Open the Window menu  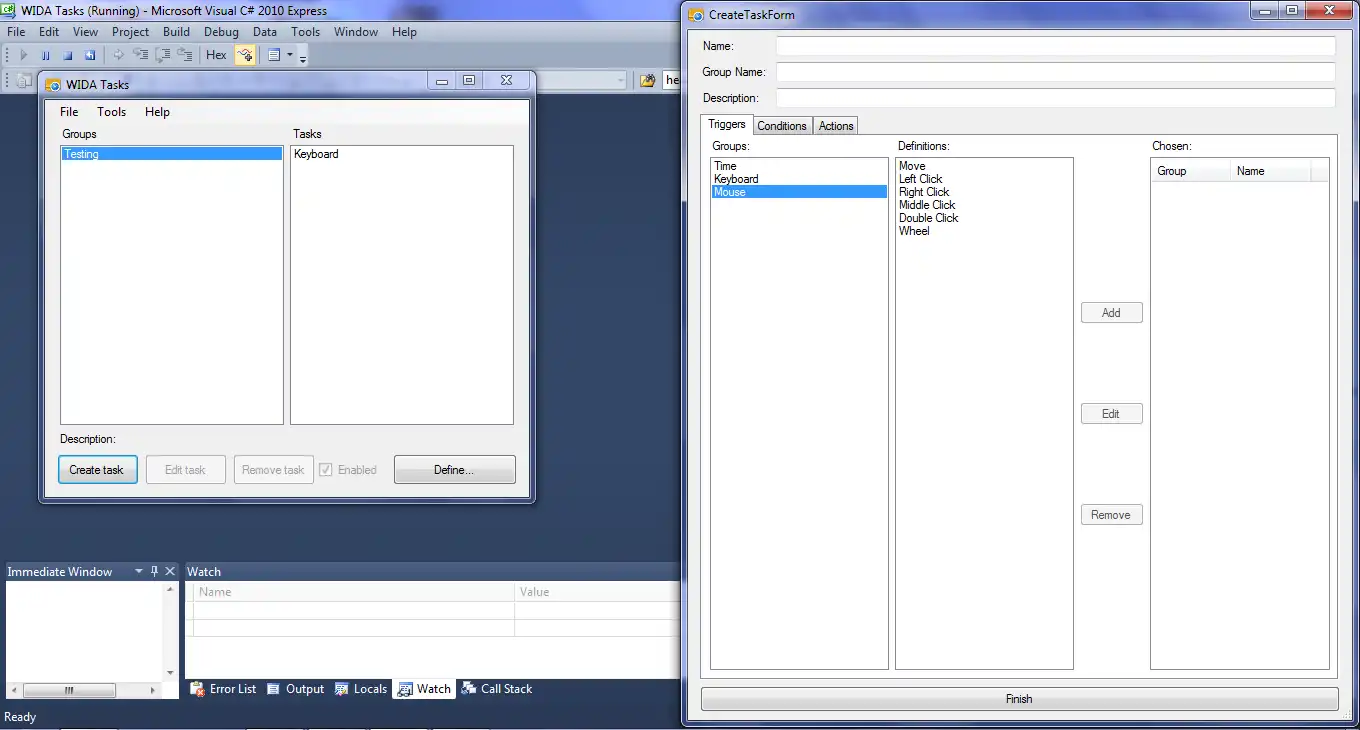[356, 32]
